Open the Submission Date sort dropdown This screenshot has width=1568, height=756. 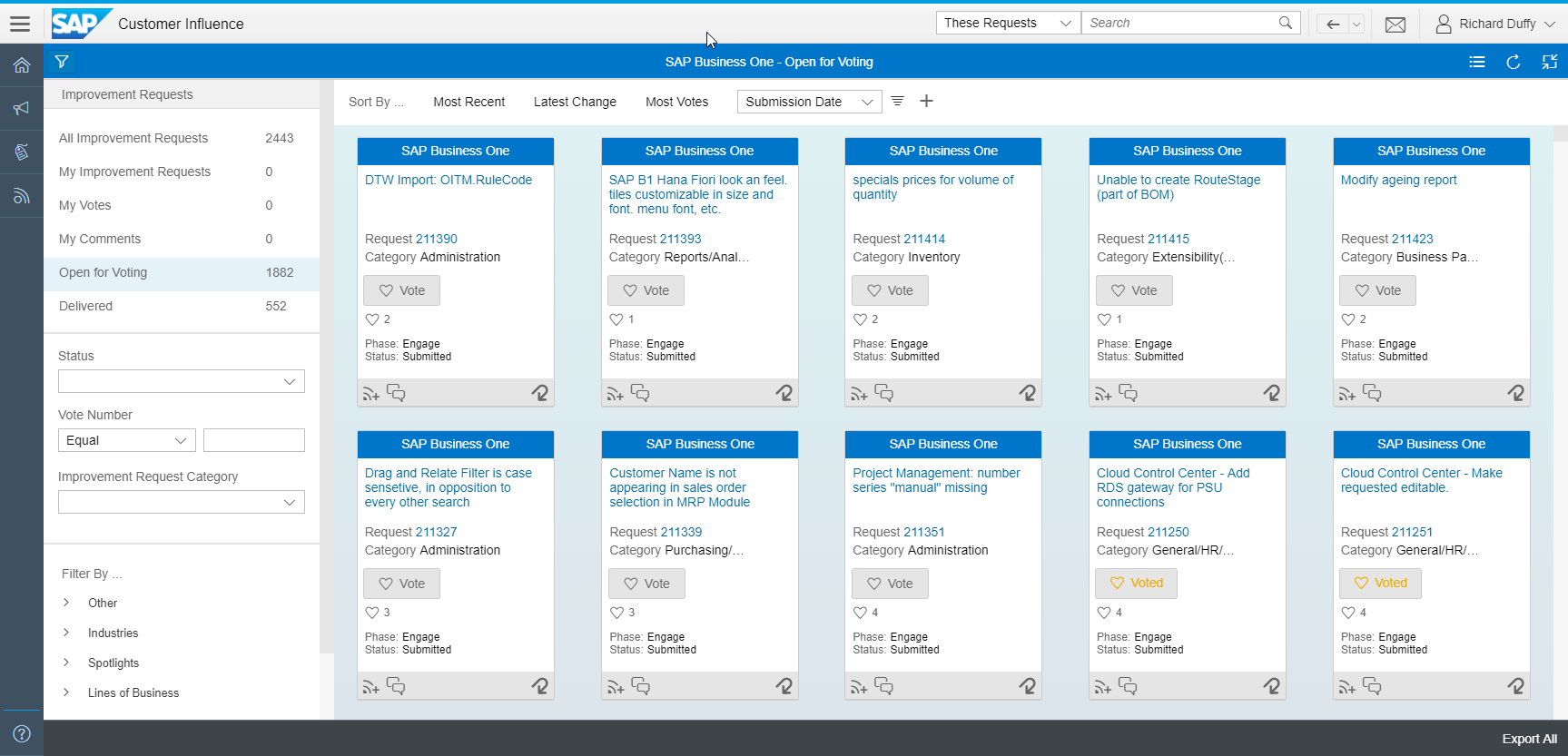click(x=809, y=102)
